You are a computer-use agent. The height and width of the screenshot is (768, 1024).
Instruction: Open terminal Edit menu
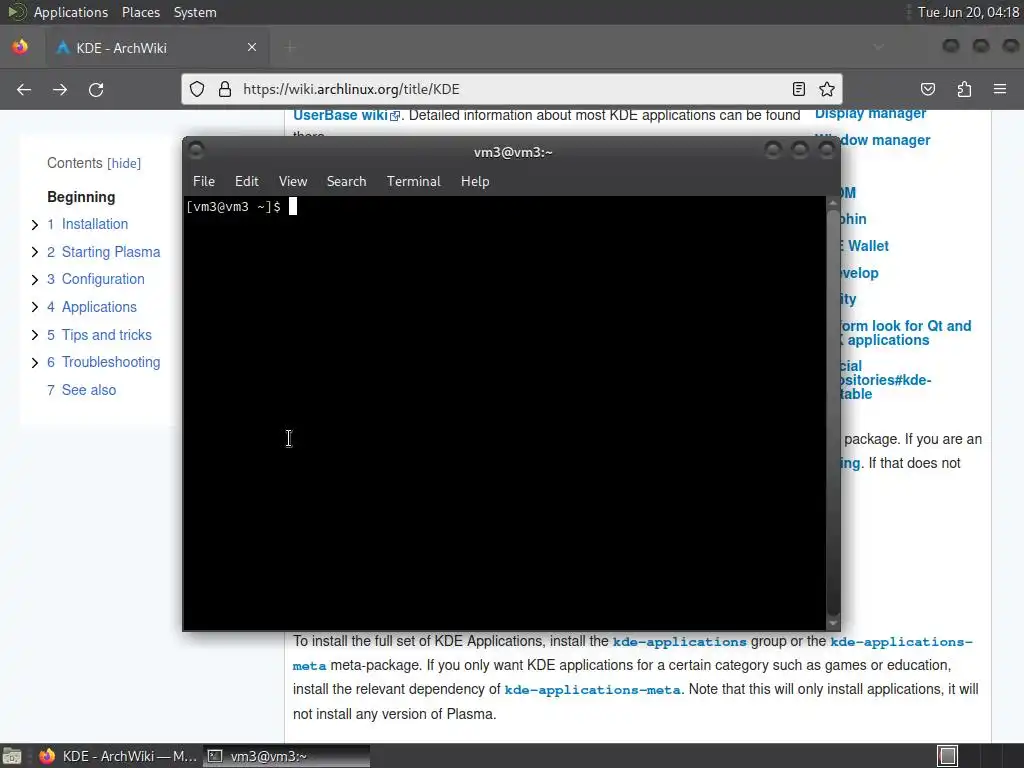(x=247, y=182)
